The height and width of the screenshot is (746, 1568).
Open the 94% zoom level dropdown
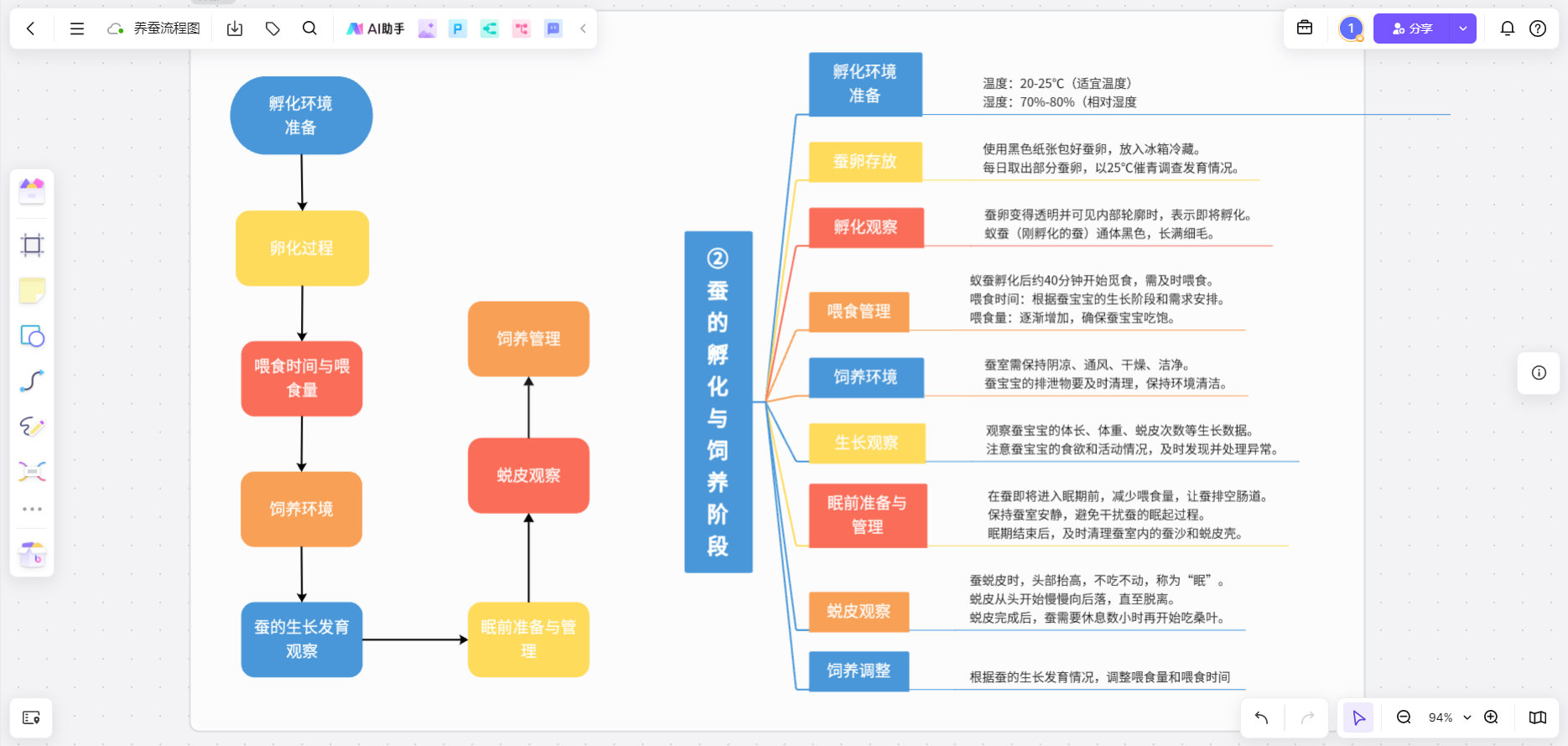click(1450, 718)
